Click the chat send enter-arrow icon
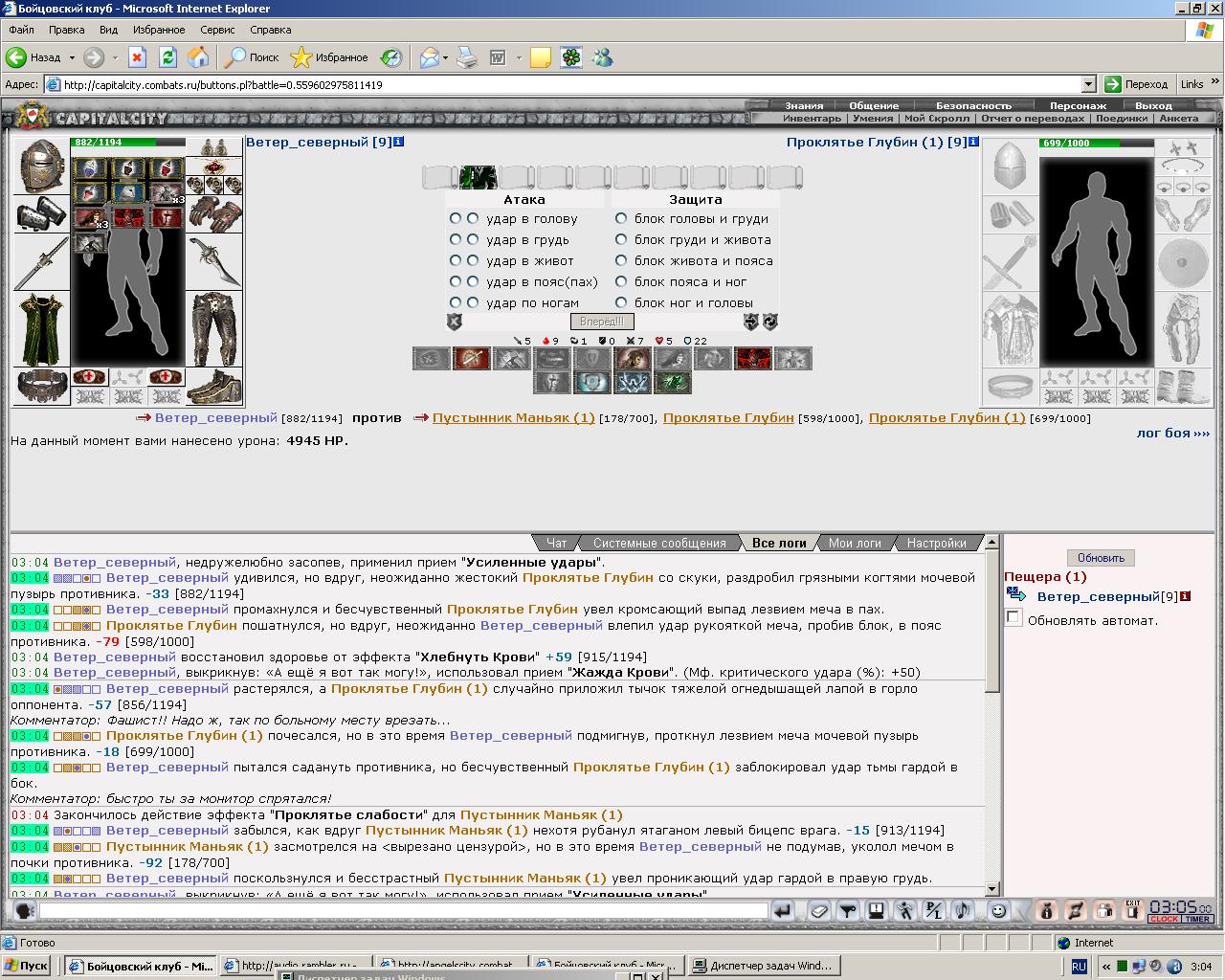Viewport: 1225px width, 980px height. coord(783,911)
